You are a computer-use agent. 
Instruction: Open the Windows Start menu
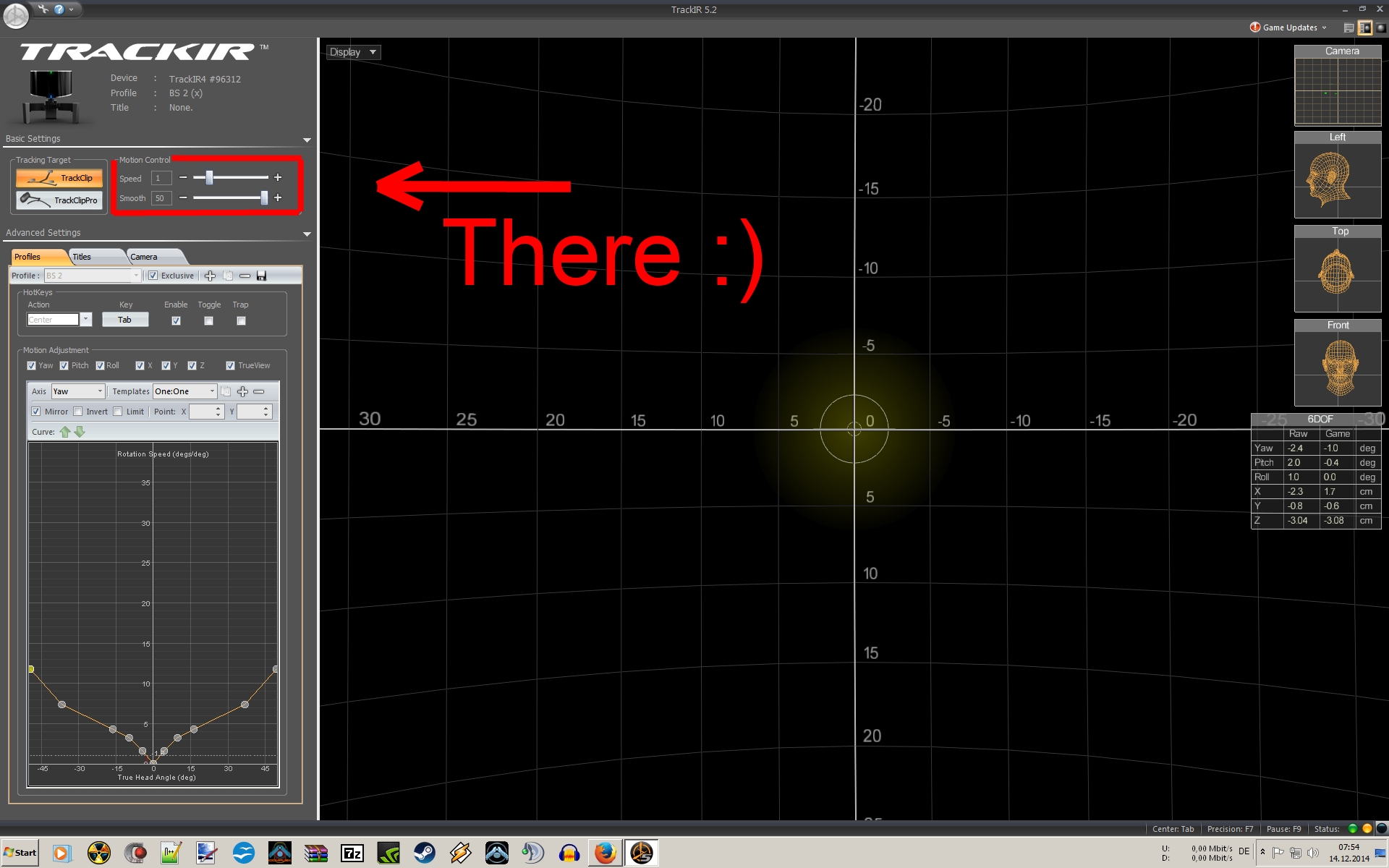[20, 853]
